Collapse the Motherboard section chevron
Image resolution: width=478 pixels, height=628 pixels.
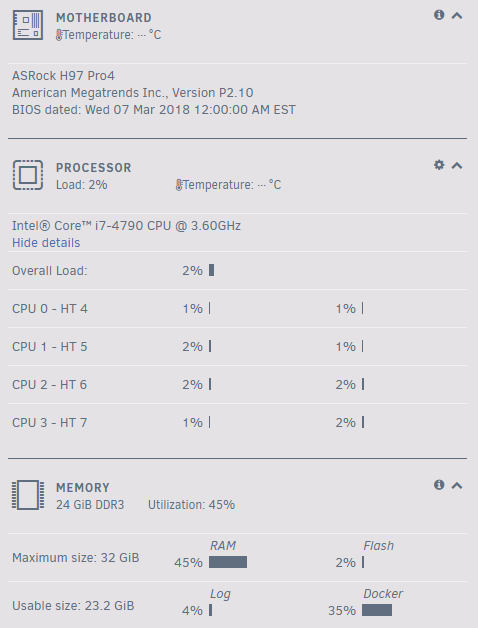(x=457, y=16)
